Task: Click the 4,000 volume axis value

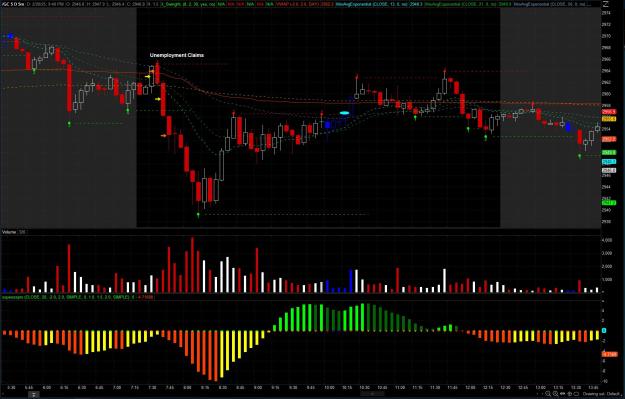Action: tap(607, 240)
